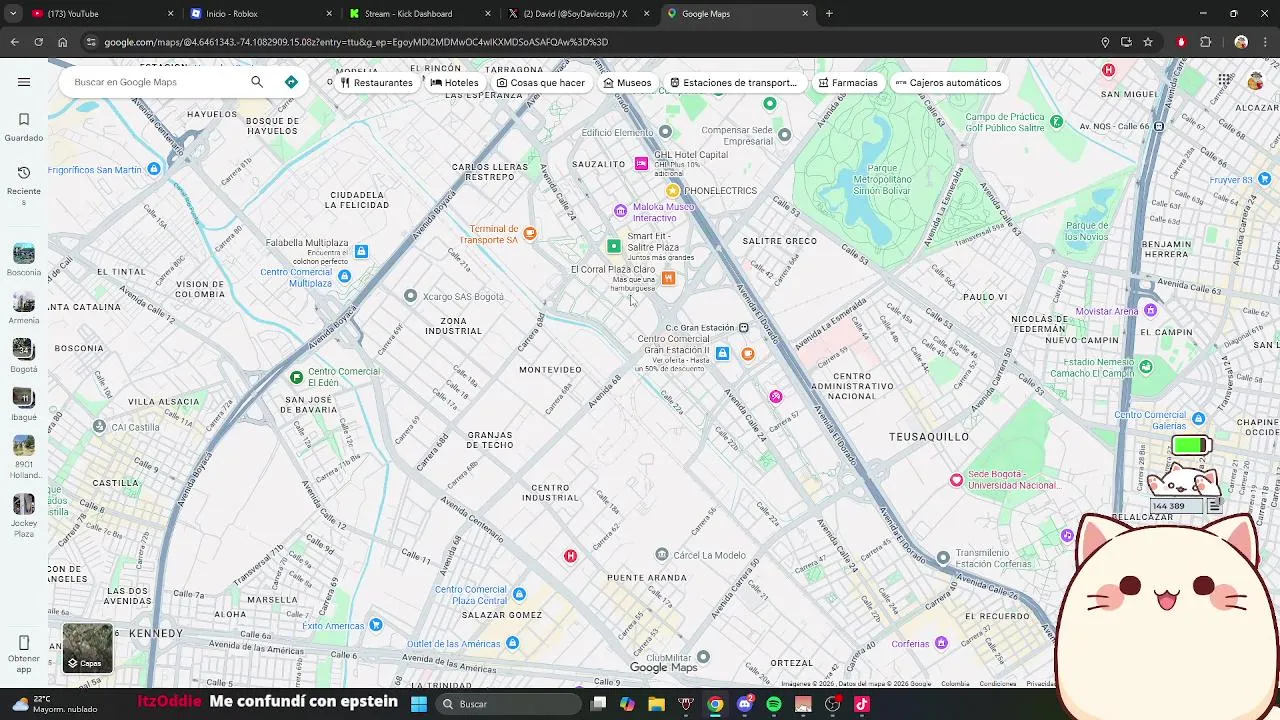The height and width of the screenshot is (720, 1280).
Task: Choose the Estaciones de transporte chip
Action: (x=734, y=83)
